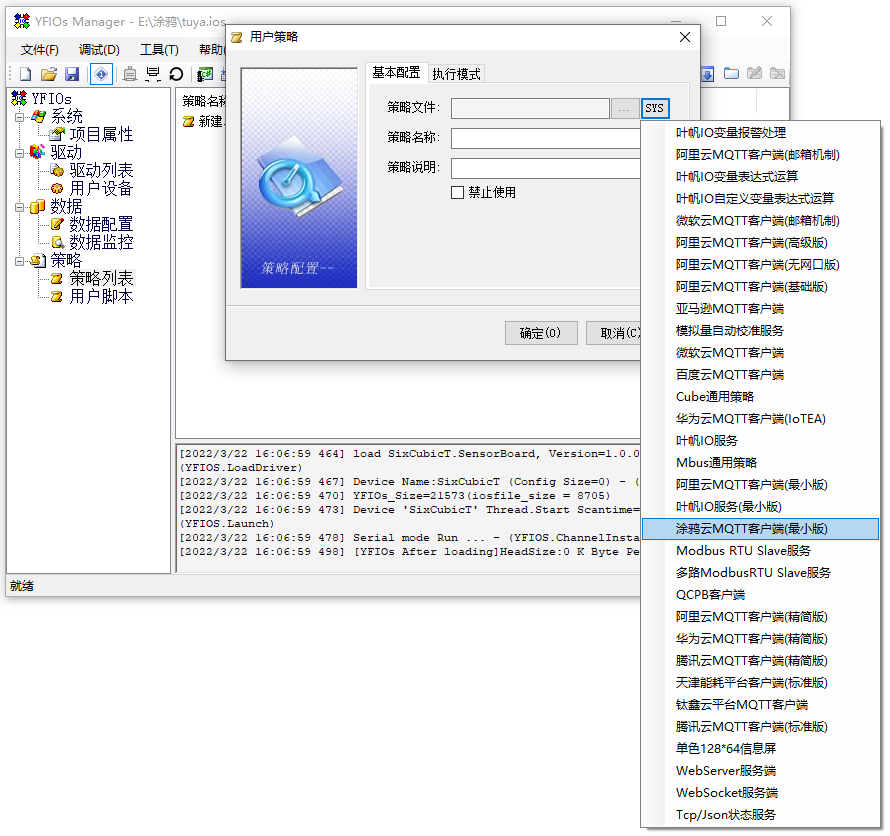Create a new project using the toolbar icon
This screenshot has height=836, width=890.
(x=27, y=74)
